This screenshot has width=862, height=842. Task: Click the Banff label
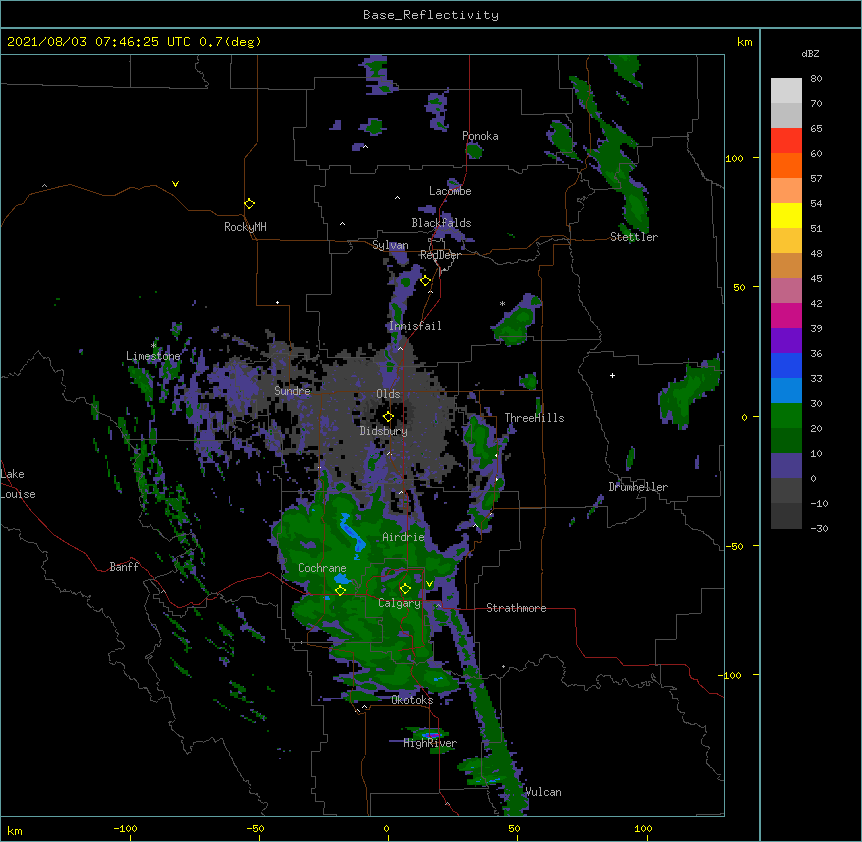click(124, 567)
